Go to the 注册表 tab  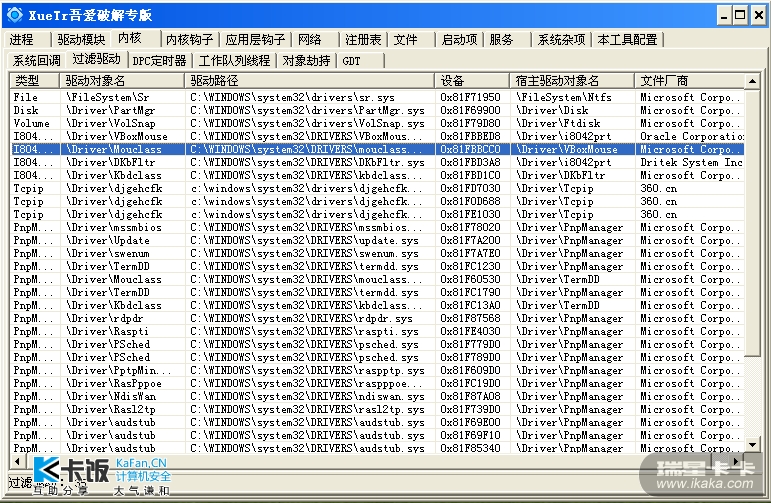[x=363, y=39]
